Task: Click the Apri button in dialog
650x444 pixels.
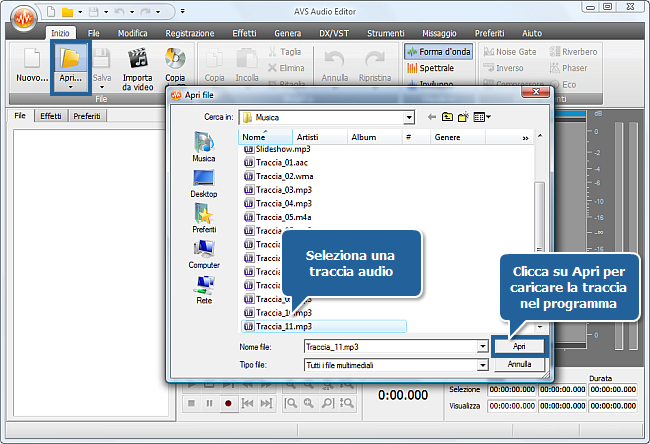Action: pos(519,346)
